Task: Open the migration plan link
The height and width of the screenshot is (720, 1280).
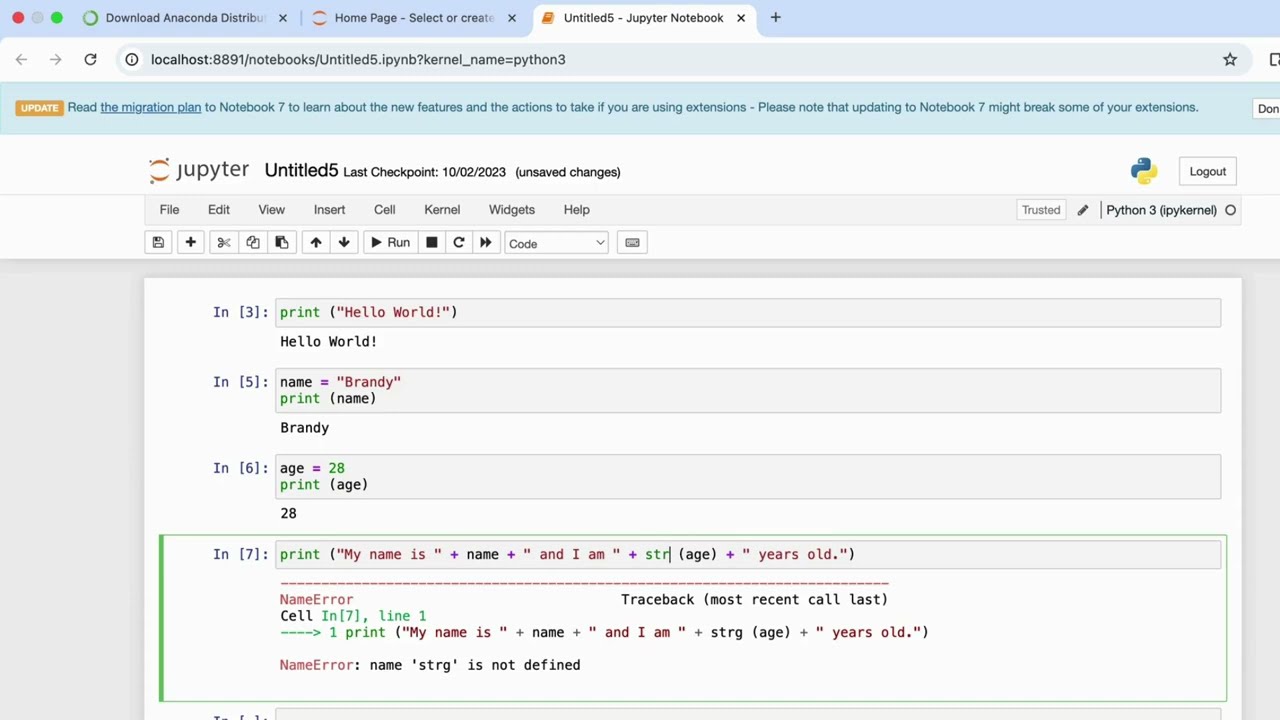Action: point(151,107)
